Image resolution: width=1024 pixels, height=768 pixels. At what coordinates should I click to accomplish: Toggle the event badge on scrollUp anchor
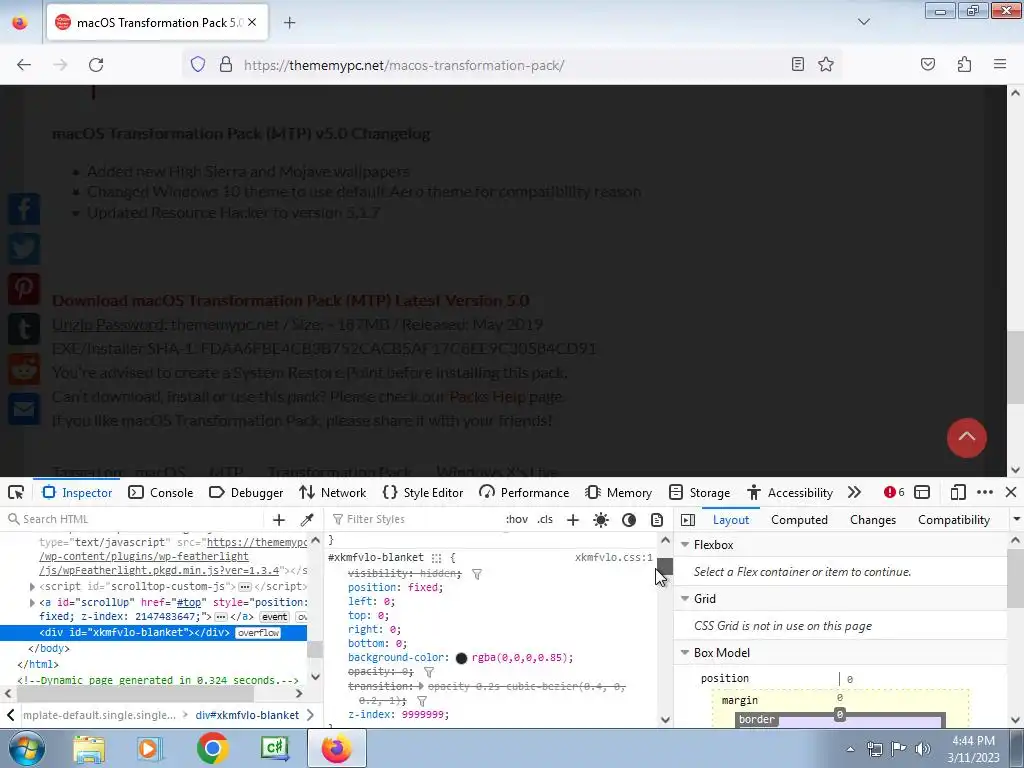coord(274,617)
